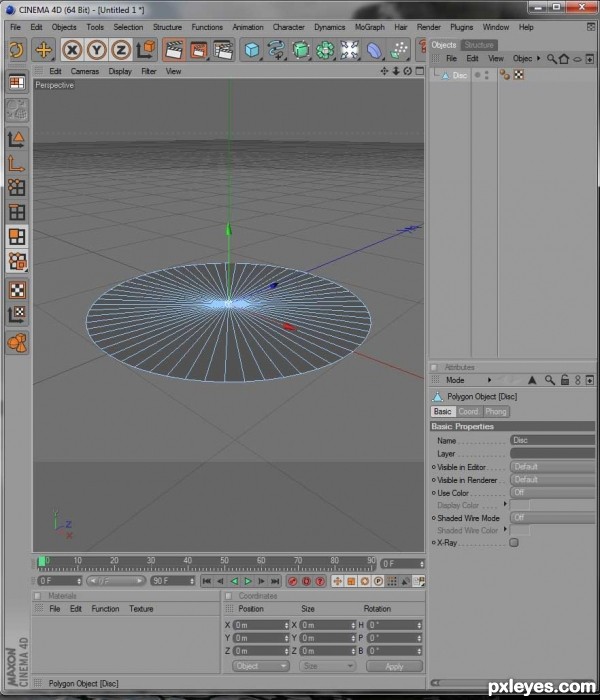
Task: Open the Array modeling objects flower icon
Action: click(x=325, y=50)
